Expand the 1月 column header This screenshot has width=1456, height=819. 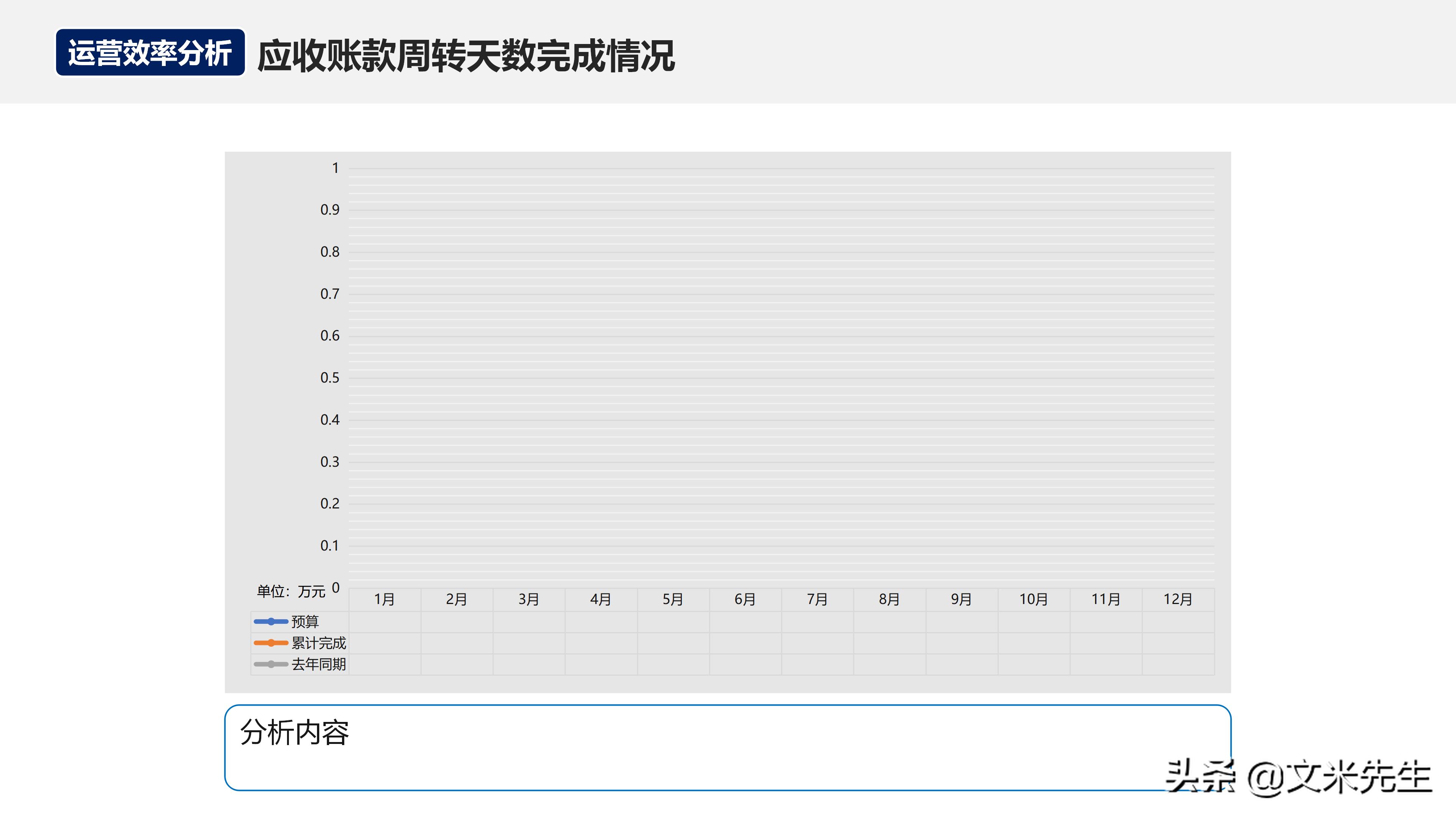[x=384, y=599]
